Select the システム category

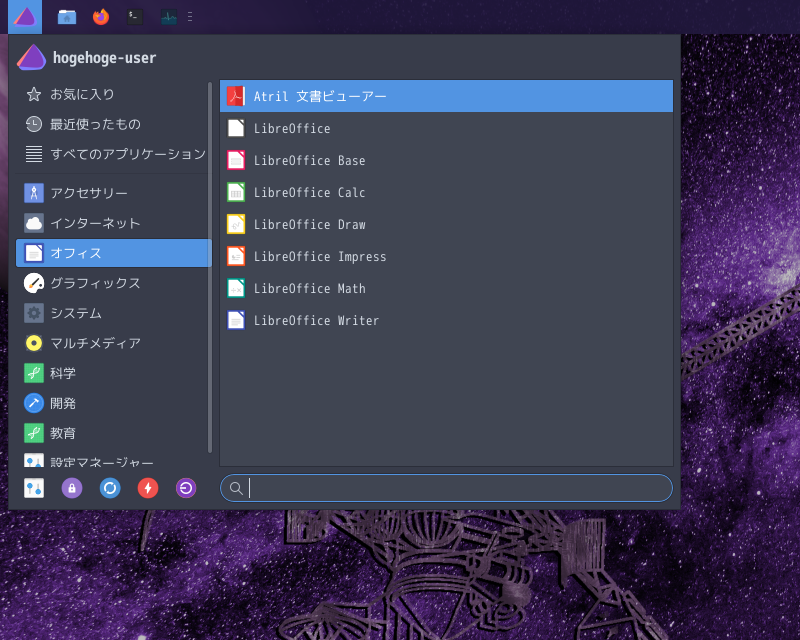click(x=112, y=313)
